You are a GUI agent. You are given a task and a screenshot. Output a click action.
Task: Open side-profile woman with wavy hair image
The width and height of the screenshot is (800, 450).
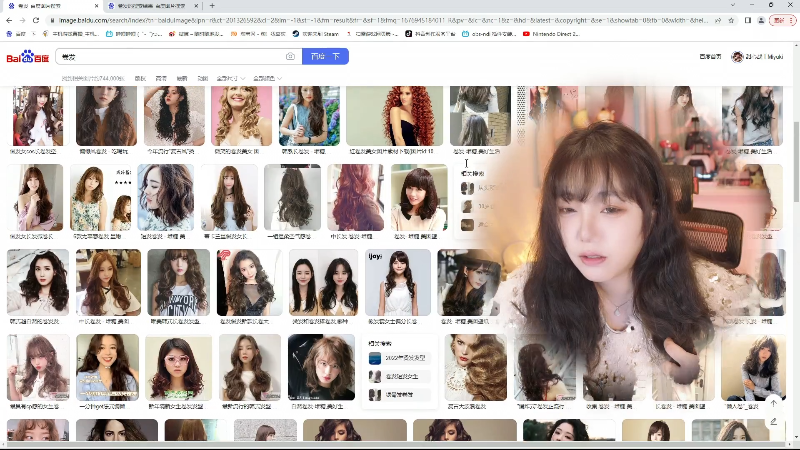coord(166,197)
